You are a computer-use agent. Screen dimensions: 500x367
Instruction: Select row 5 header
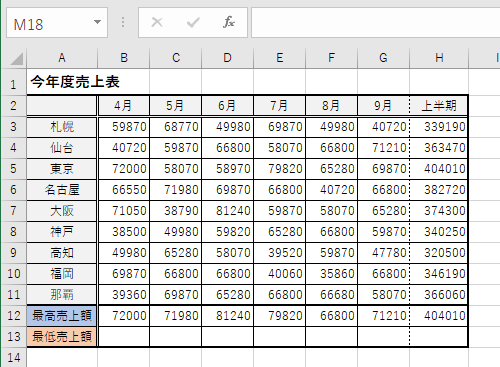[x=13, y=169]
